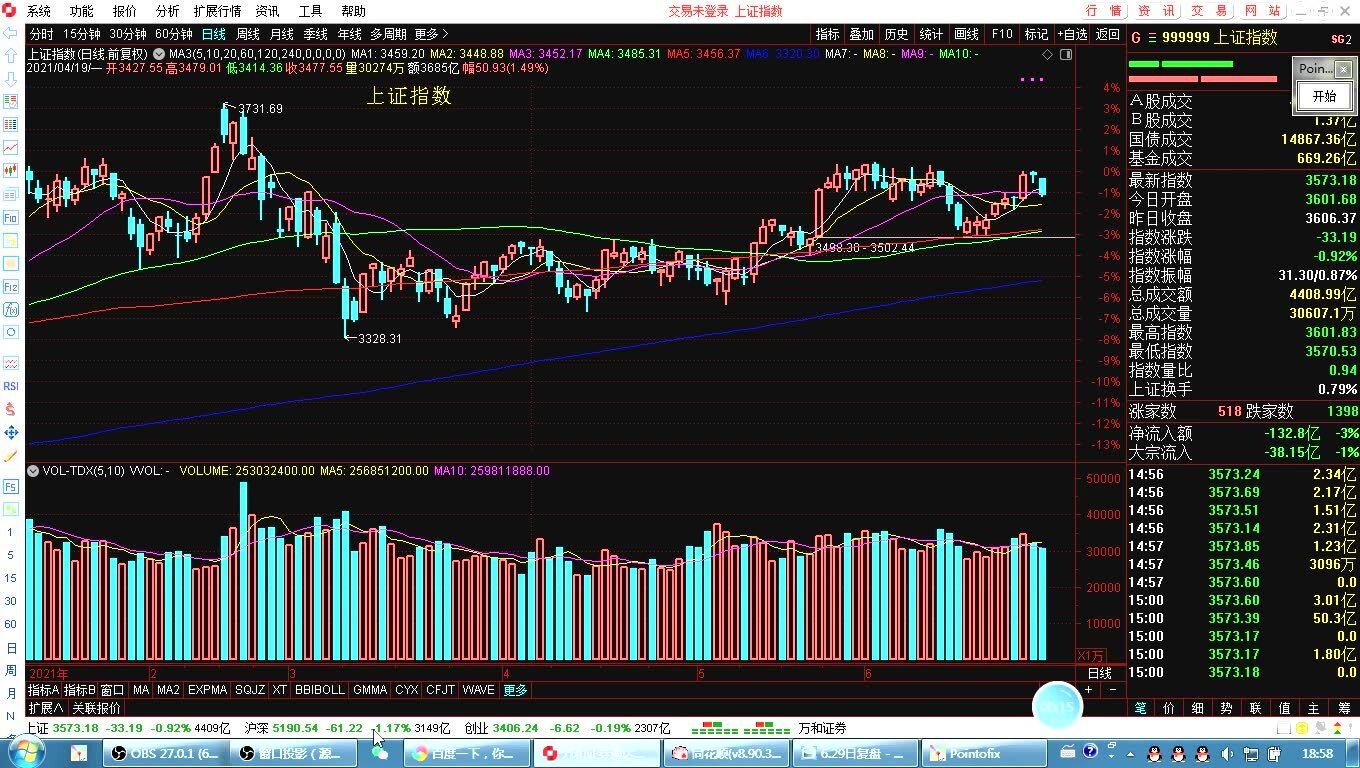Click the plus zoom button below chart

1089,690
